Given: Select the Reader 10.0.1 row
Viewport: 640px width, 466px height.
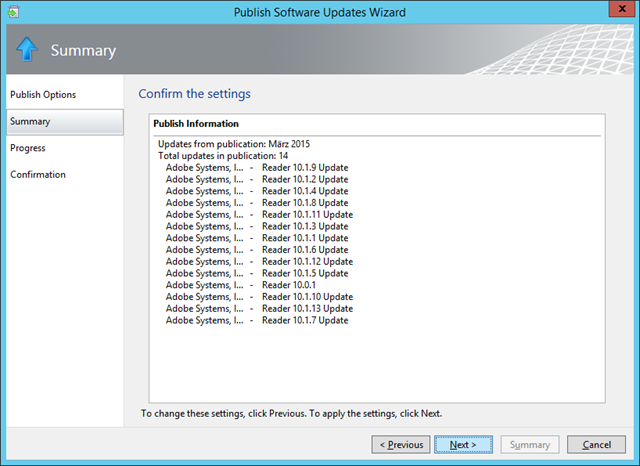Looking at the screenshot, I should click(x=240, y=285).
